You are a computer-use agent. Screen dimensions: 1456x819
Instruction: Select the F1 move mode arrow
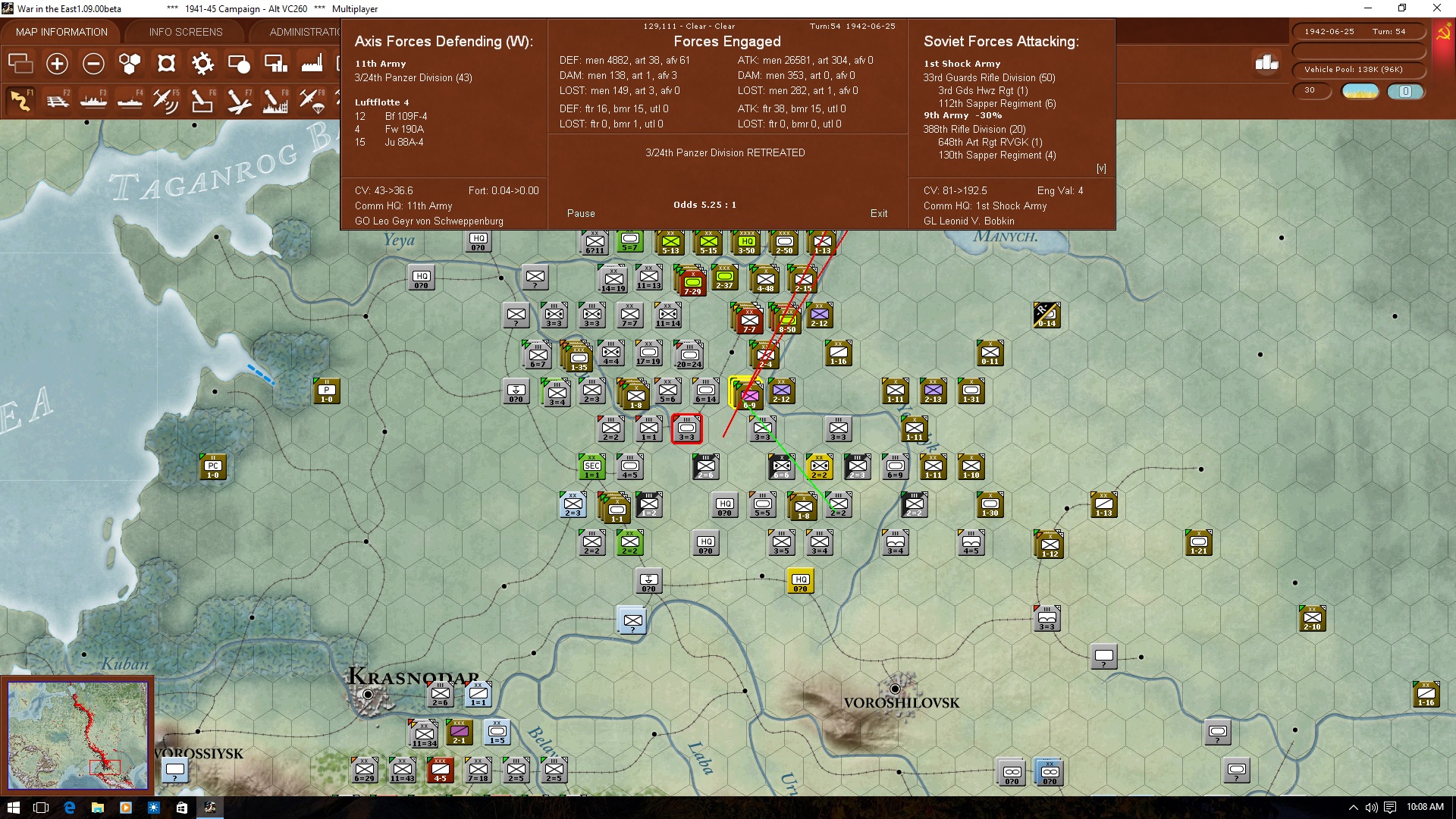(x=20, y=101)
